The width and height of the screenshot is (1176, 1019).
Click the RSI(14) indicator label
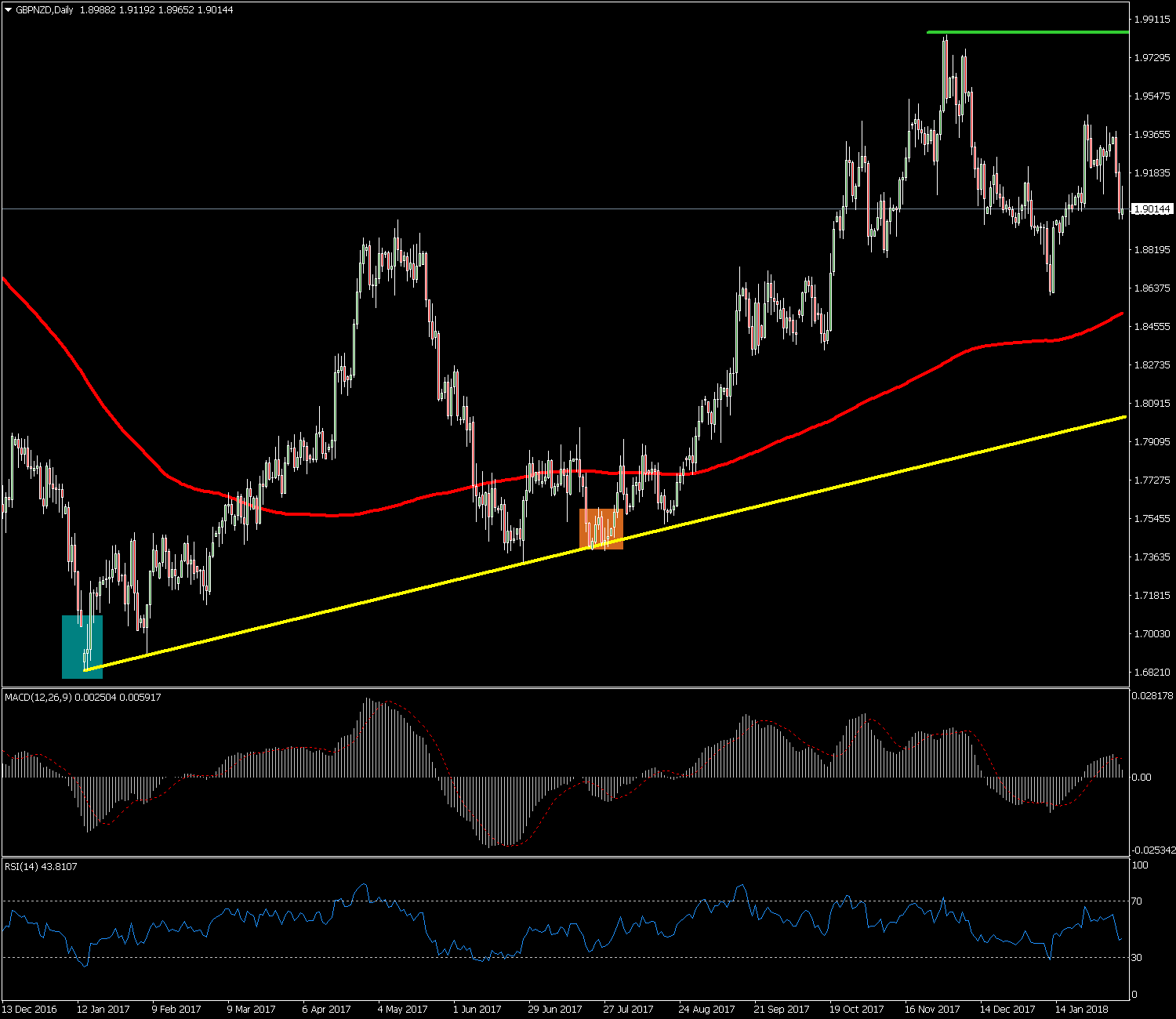pos(41,866)
